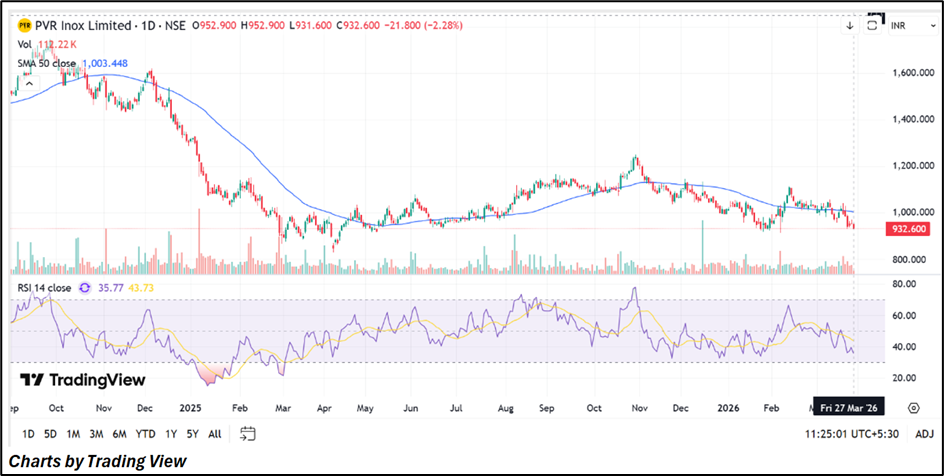Select the 1D time range
Viewport: 944px width, 476px height.
point(28,434)
